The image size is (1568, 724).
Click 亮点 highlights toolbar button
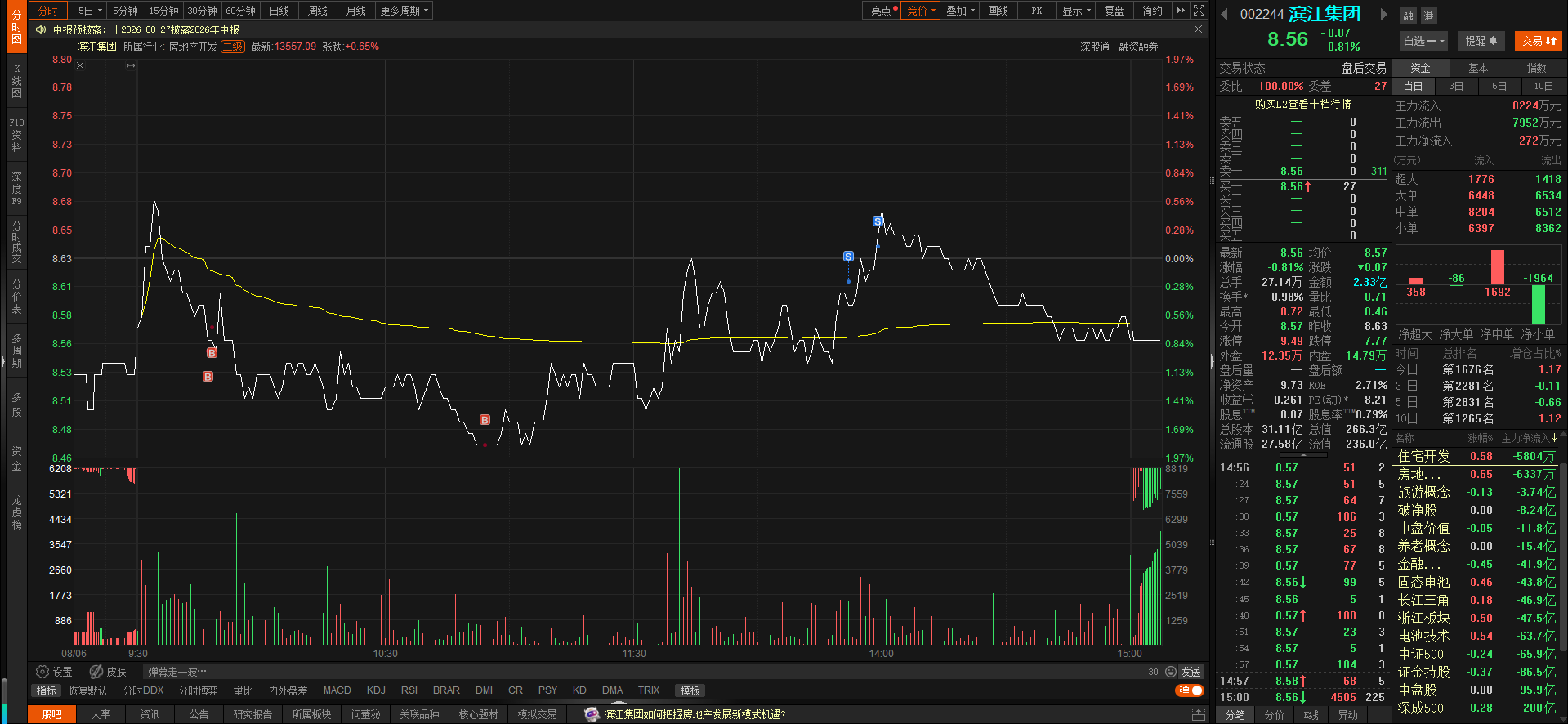(x=882, y=11)
